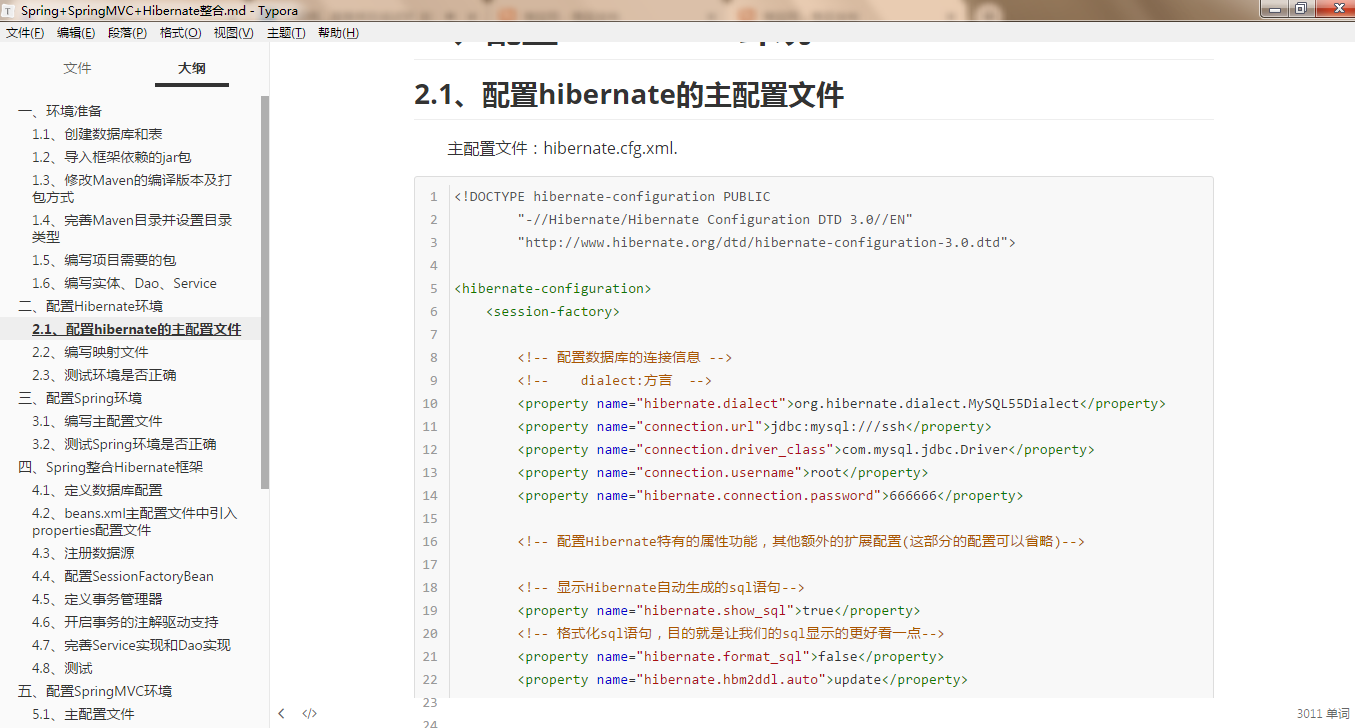Image resolution: width=1355 pixels, height=728 pixels.
Task: Jump to outline item 二、配置Hibernate环境
Action: [90, 306]
